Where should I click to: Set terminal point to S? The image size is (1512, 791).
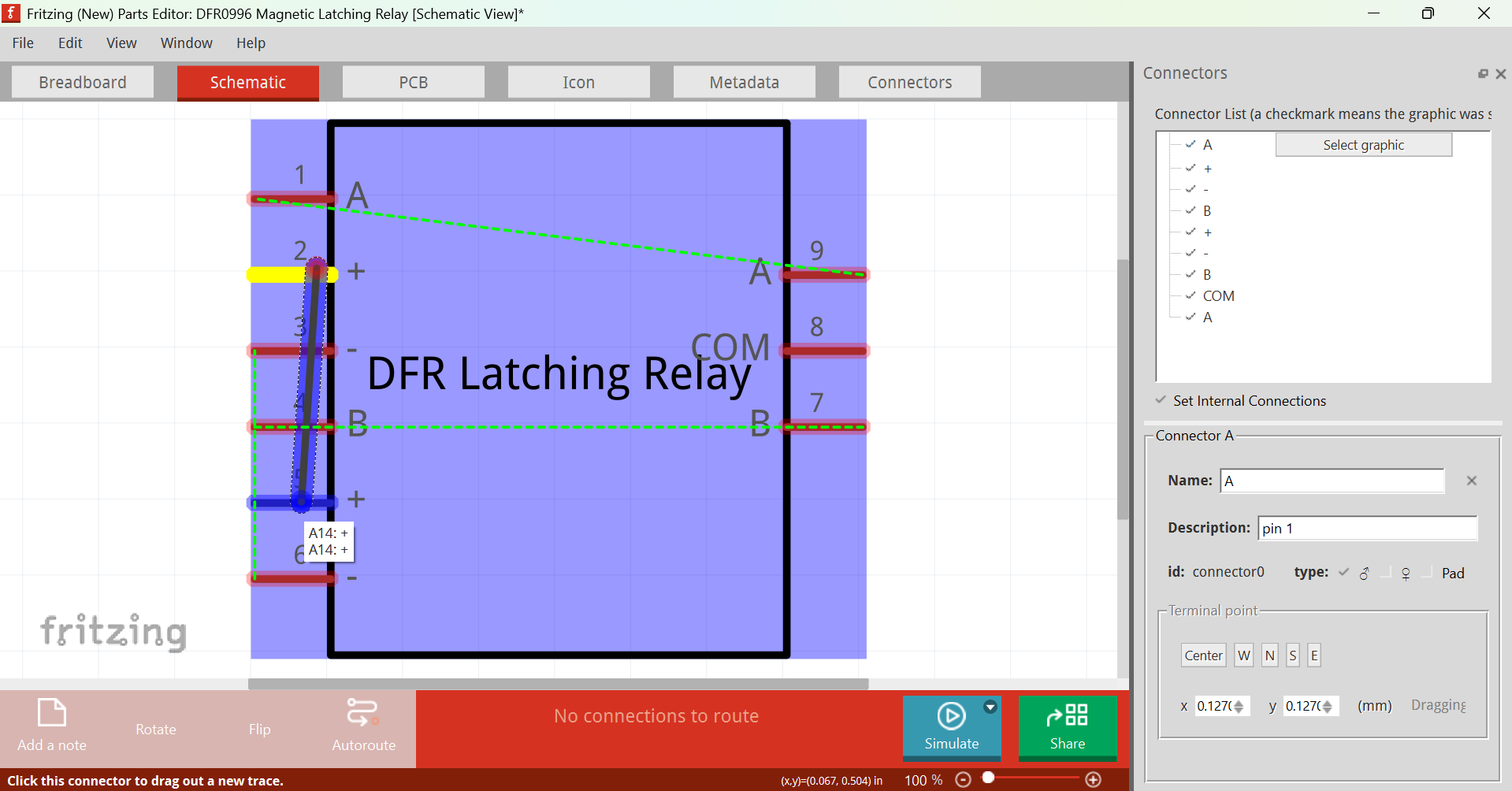(1292, 655)
